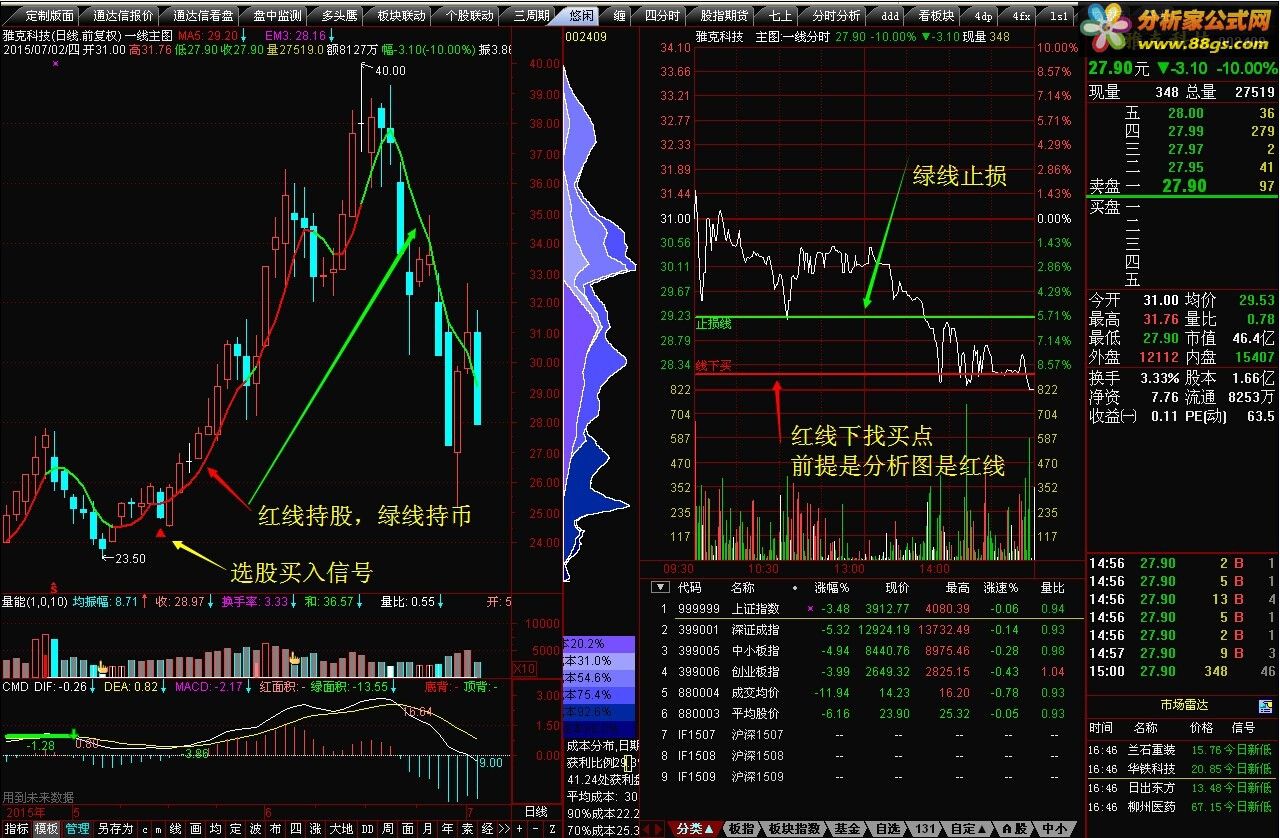Image resolution: width=1280 pixels, height=838 pixels.
Task: Select the 盘中监测 tab
Action: (x=277, y=16)
